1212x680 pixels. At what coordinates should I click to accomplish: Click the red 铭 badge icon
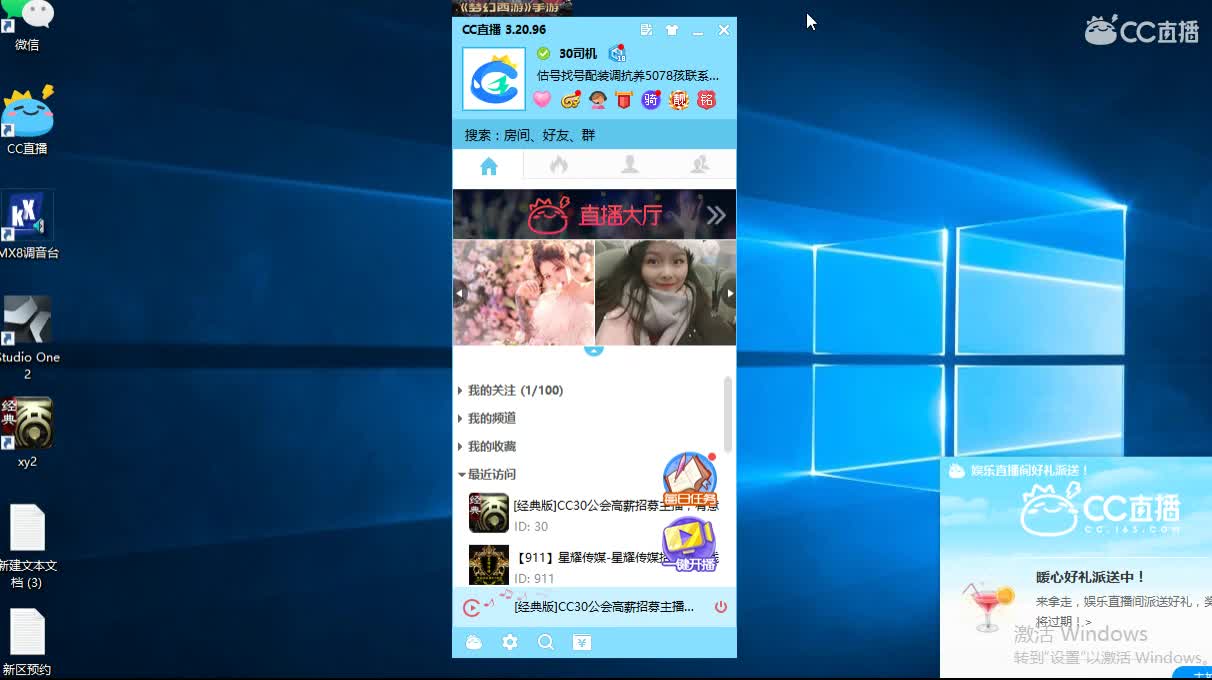click(x=707, y=100)
